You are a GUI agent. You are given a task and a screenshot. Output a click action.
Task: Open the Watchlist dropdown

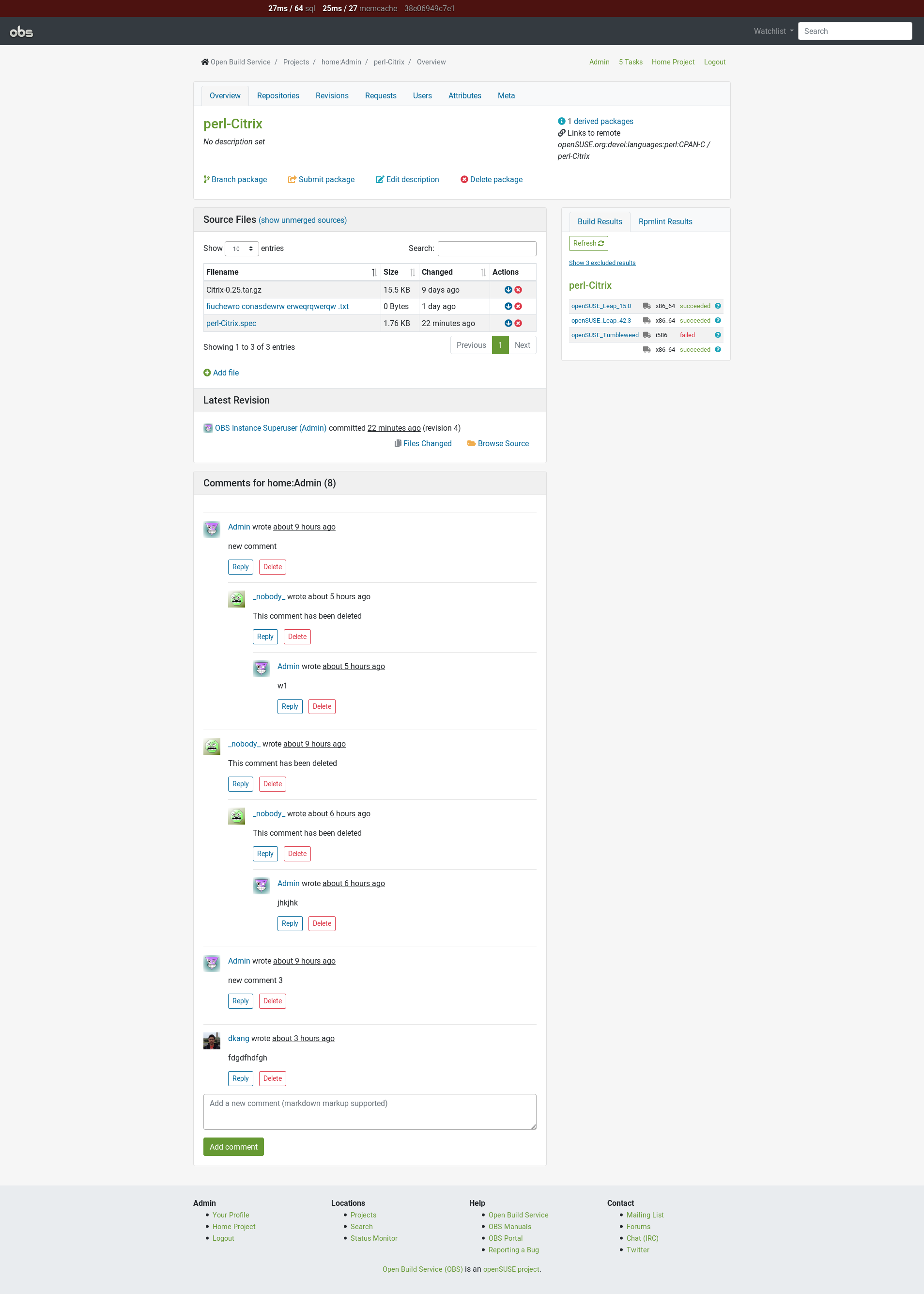click(772, 31)
